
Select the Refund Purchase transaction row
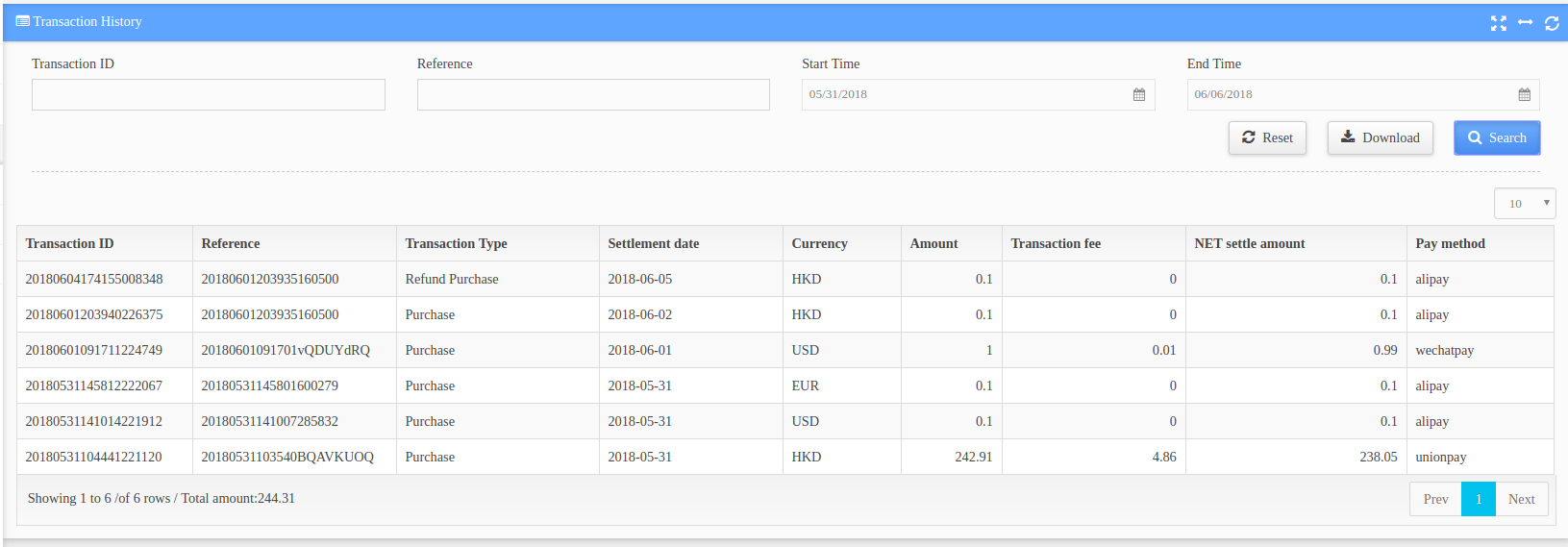point(784,279)
